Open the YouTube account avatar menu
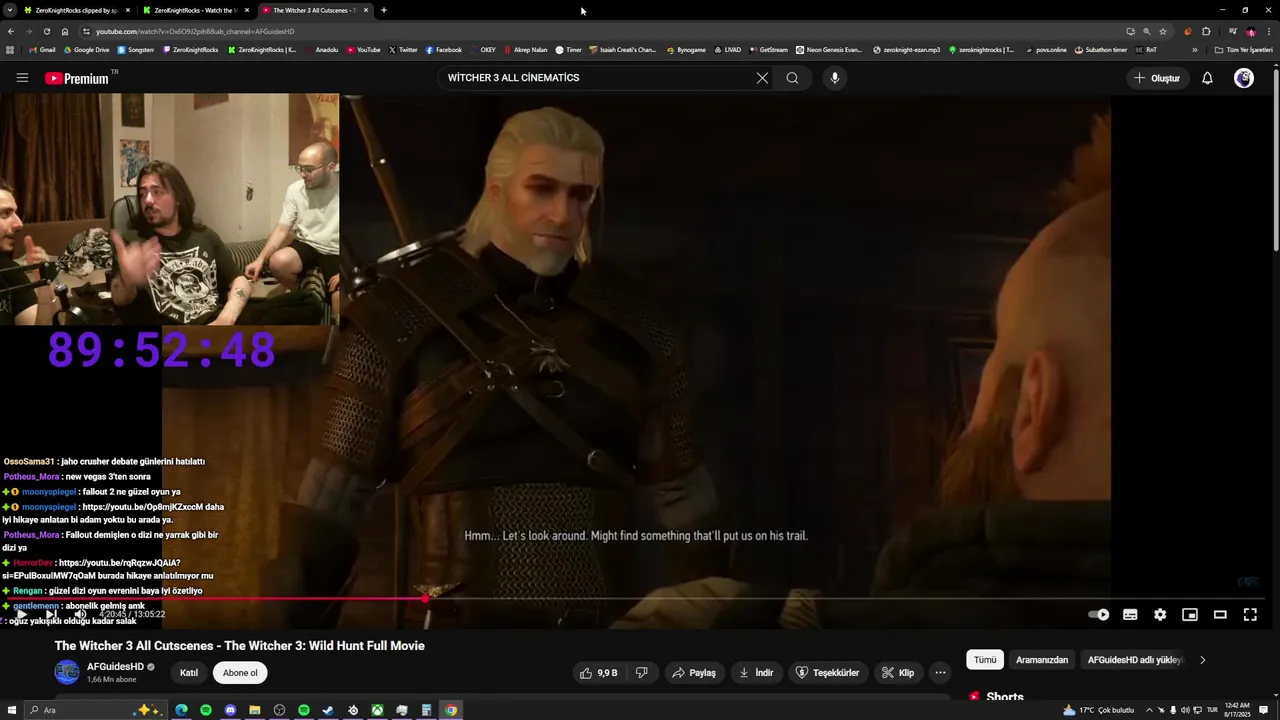 [x=1244, y=78]
